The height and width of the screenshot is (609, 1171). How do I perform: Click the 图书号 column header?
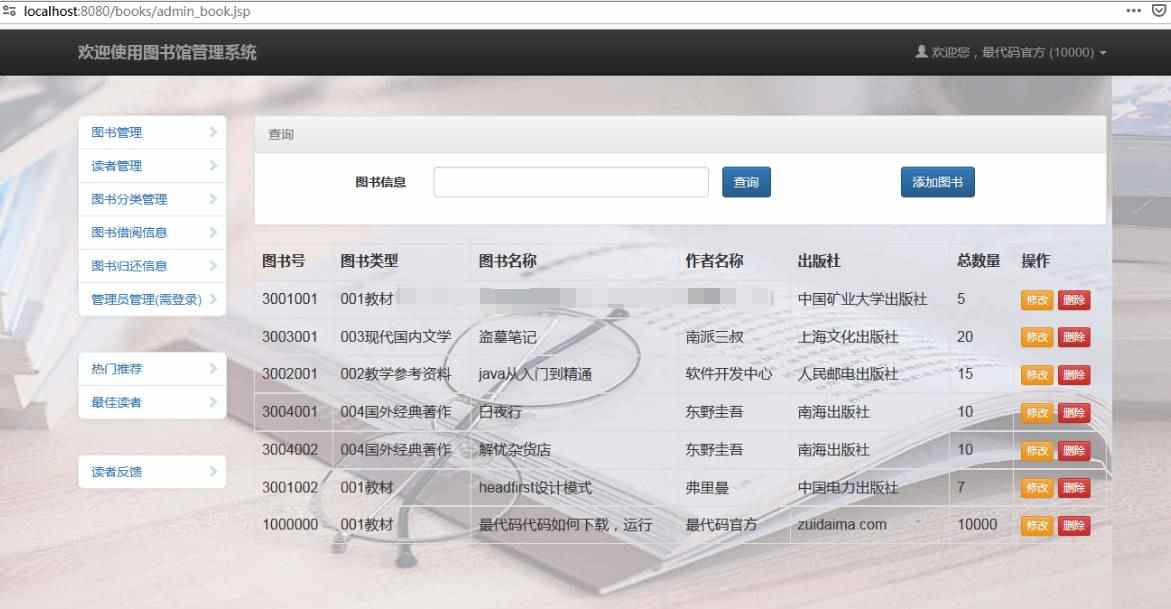pyautogui.click(x=283, y=261)
